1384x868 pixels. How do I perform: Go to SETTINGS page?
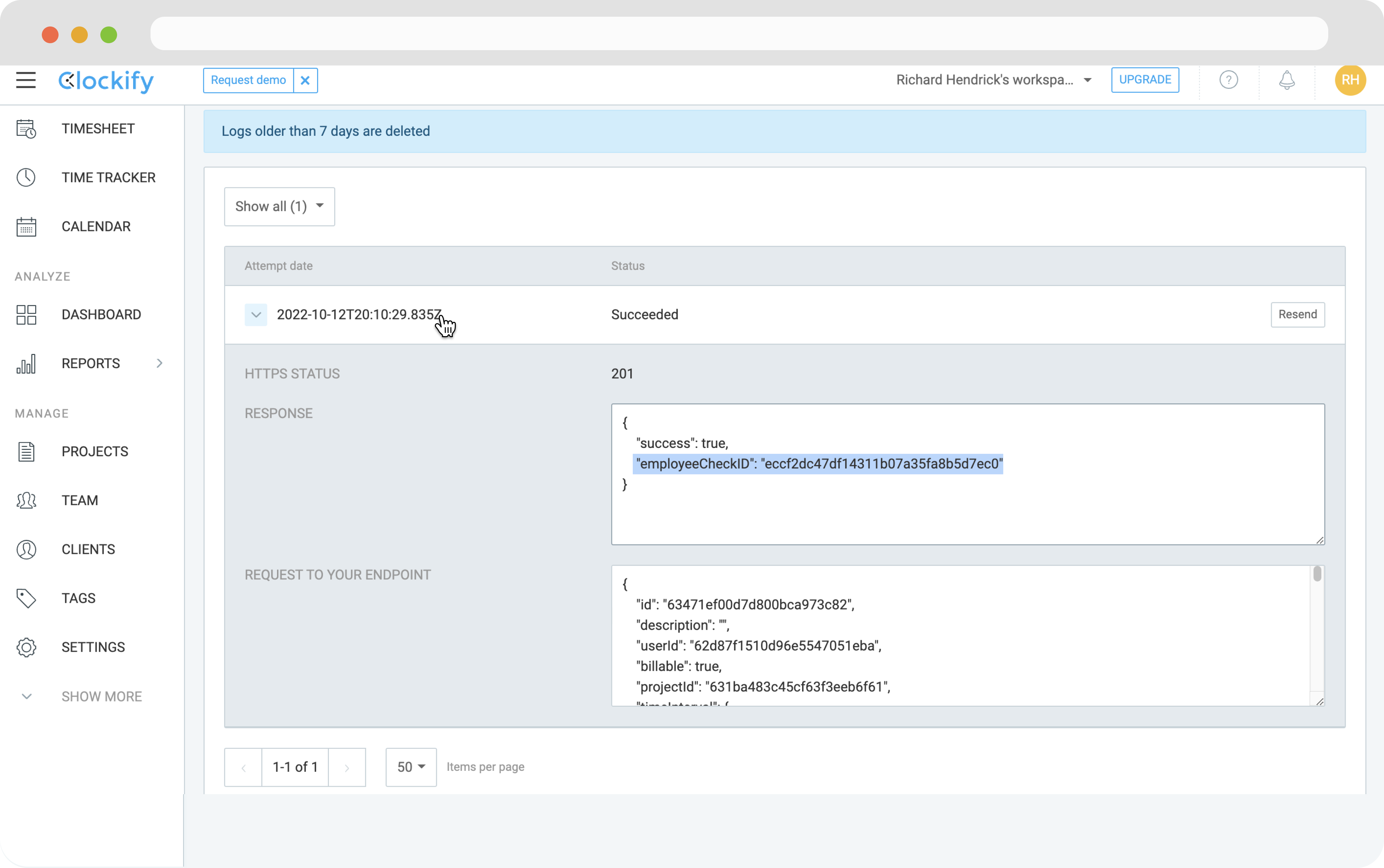(93, 647)
